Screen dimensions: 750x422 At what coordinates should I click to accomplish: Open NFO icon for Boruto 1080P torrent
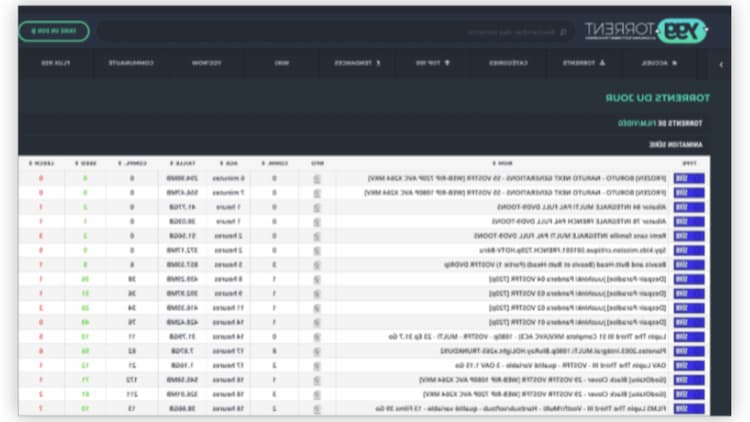pyautogui.click(x=316, y=193)
